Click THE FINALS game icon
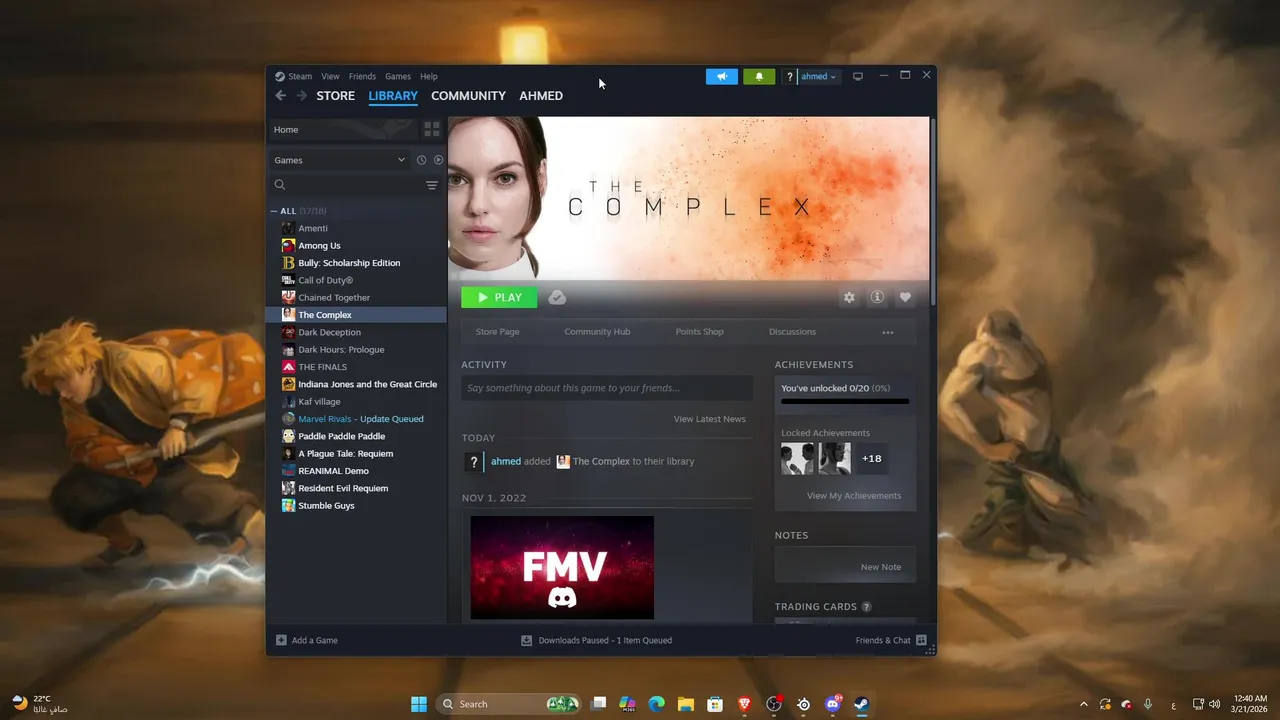 pos(288,367)
